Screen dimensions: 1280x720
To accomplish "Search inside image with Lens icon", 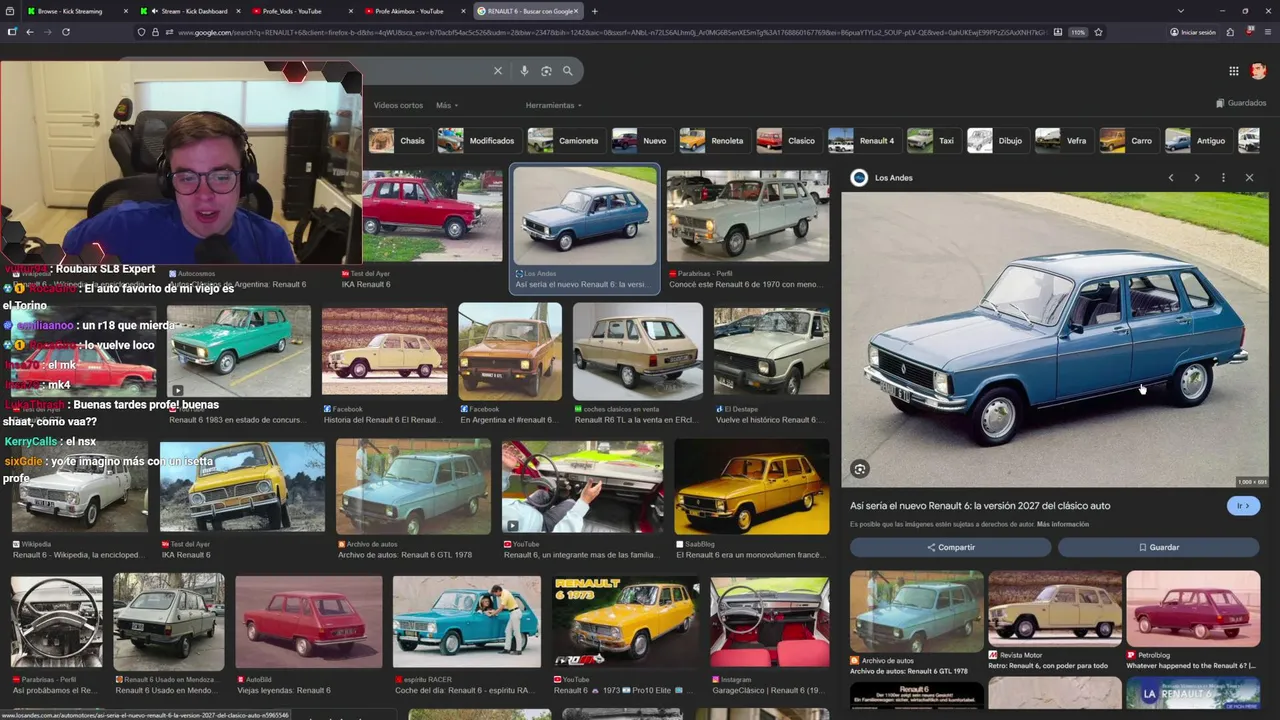I will [x=860, y=469].
